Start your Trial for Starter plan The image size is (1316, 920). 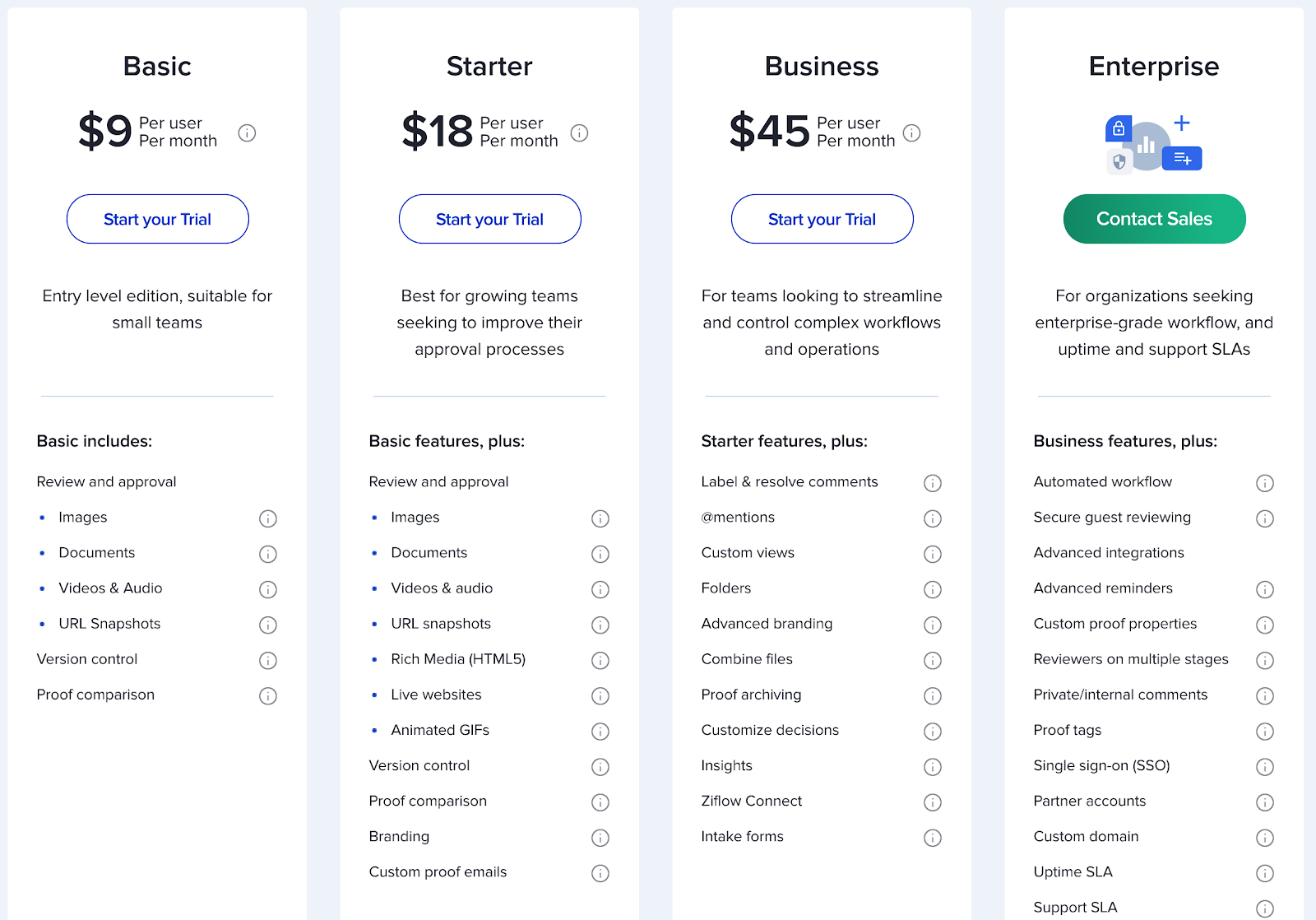pos(490,219)
